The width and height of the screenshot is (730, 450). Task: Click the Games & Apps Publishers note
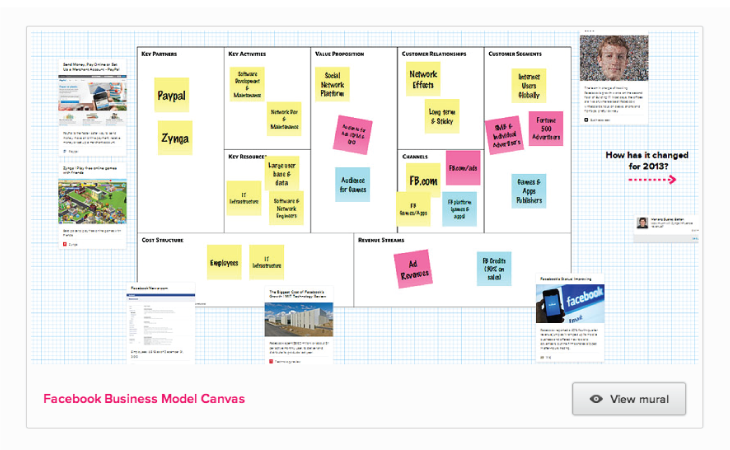(529, 191)
